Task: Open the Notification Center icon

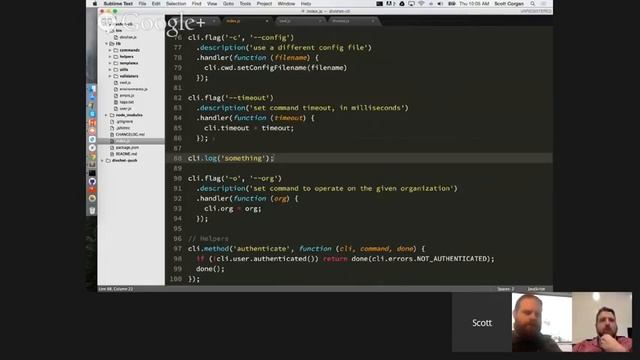Action: (x=543, y=4)
